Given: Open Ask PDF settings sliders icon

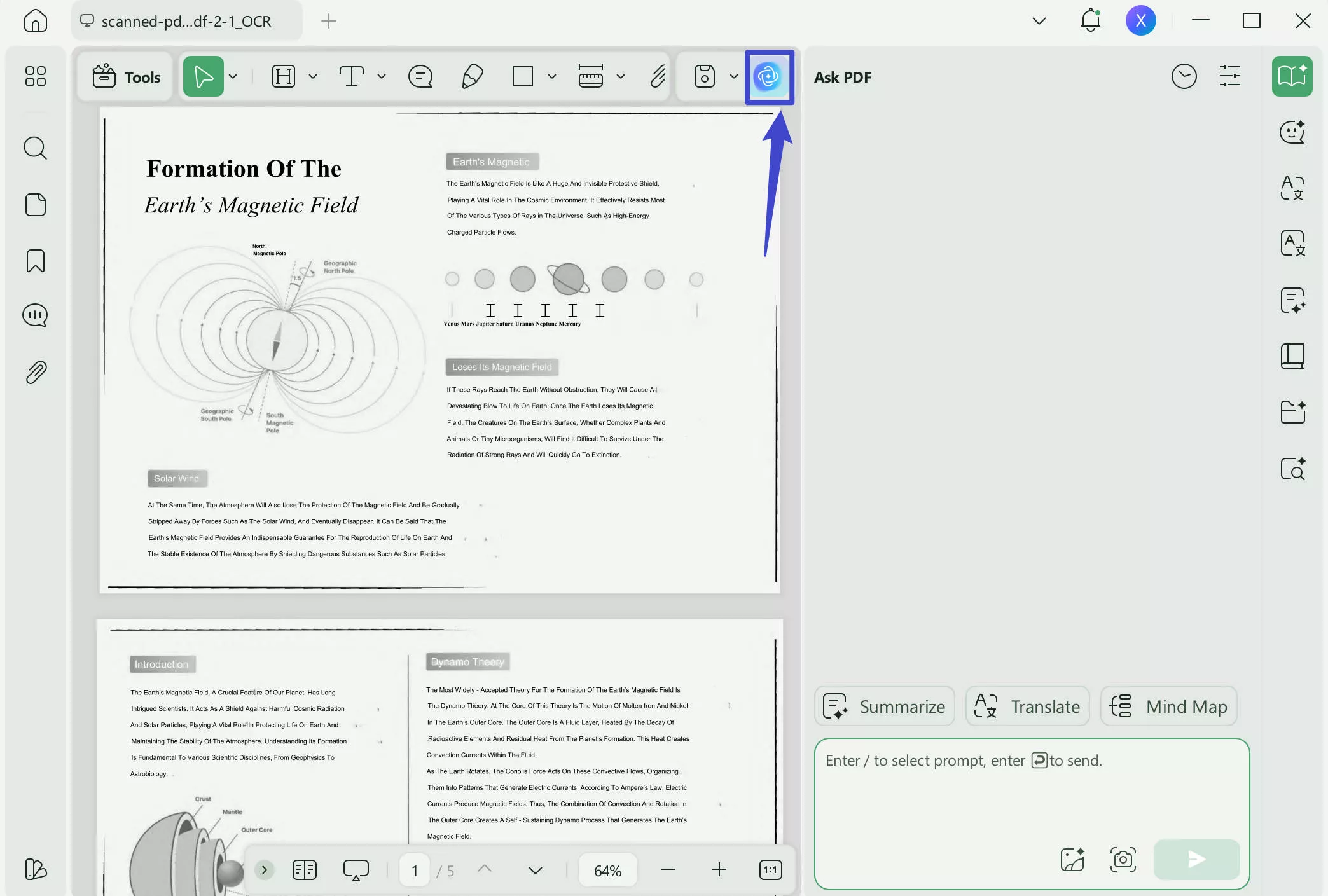Looking at the screenshot, I should point(1229,77).
